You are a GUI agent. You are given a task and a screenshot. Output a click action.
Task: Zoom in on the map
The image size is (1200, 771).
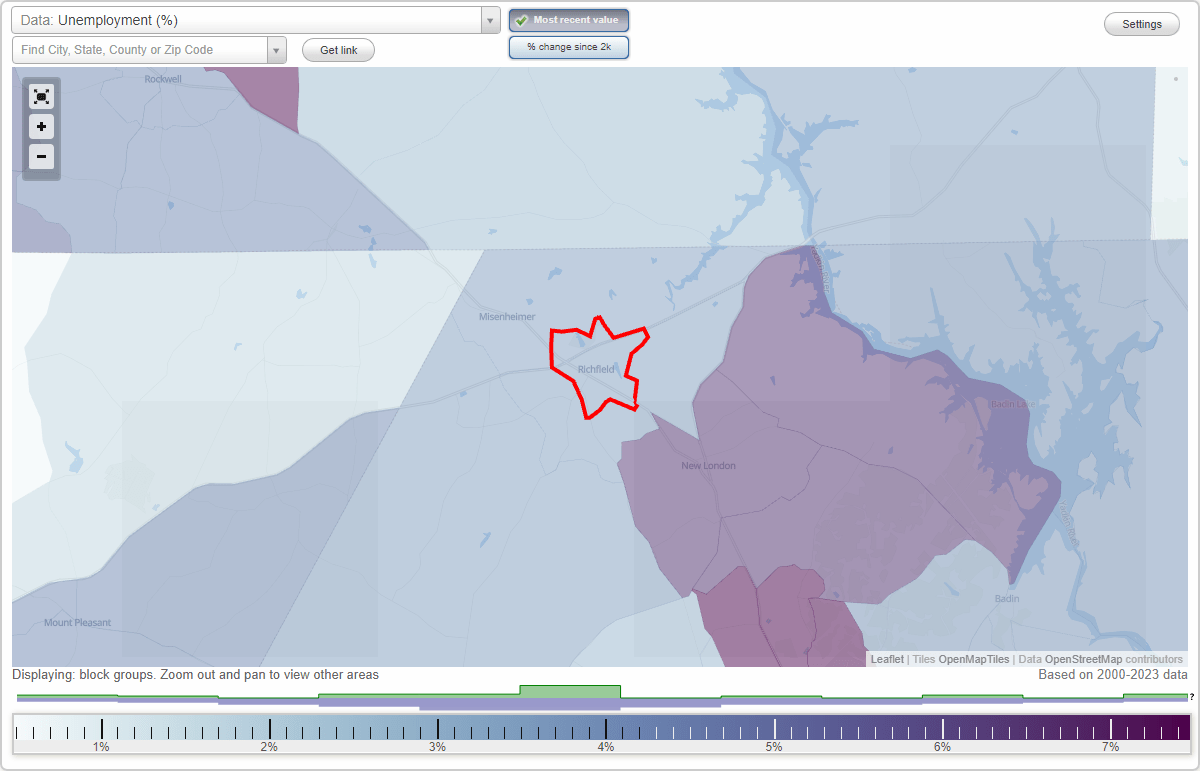(x=41, y=127)
